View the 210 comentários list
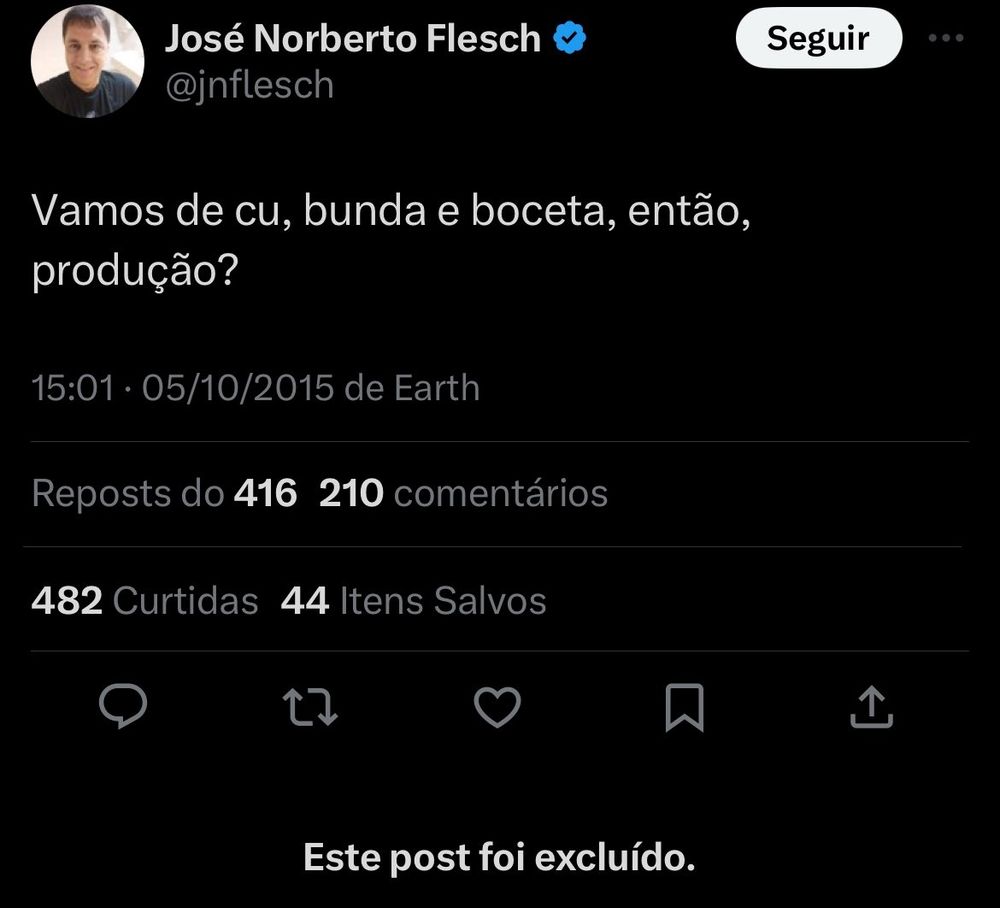The image size is (1000, 908). (x=463, y=493)
